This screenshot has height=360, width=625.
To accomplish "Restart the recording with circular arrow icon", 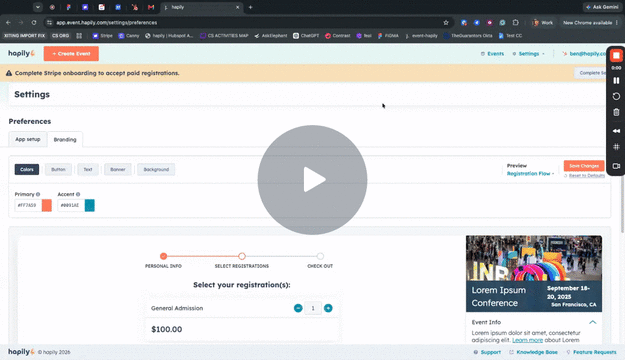I will [x=616, y=96].
